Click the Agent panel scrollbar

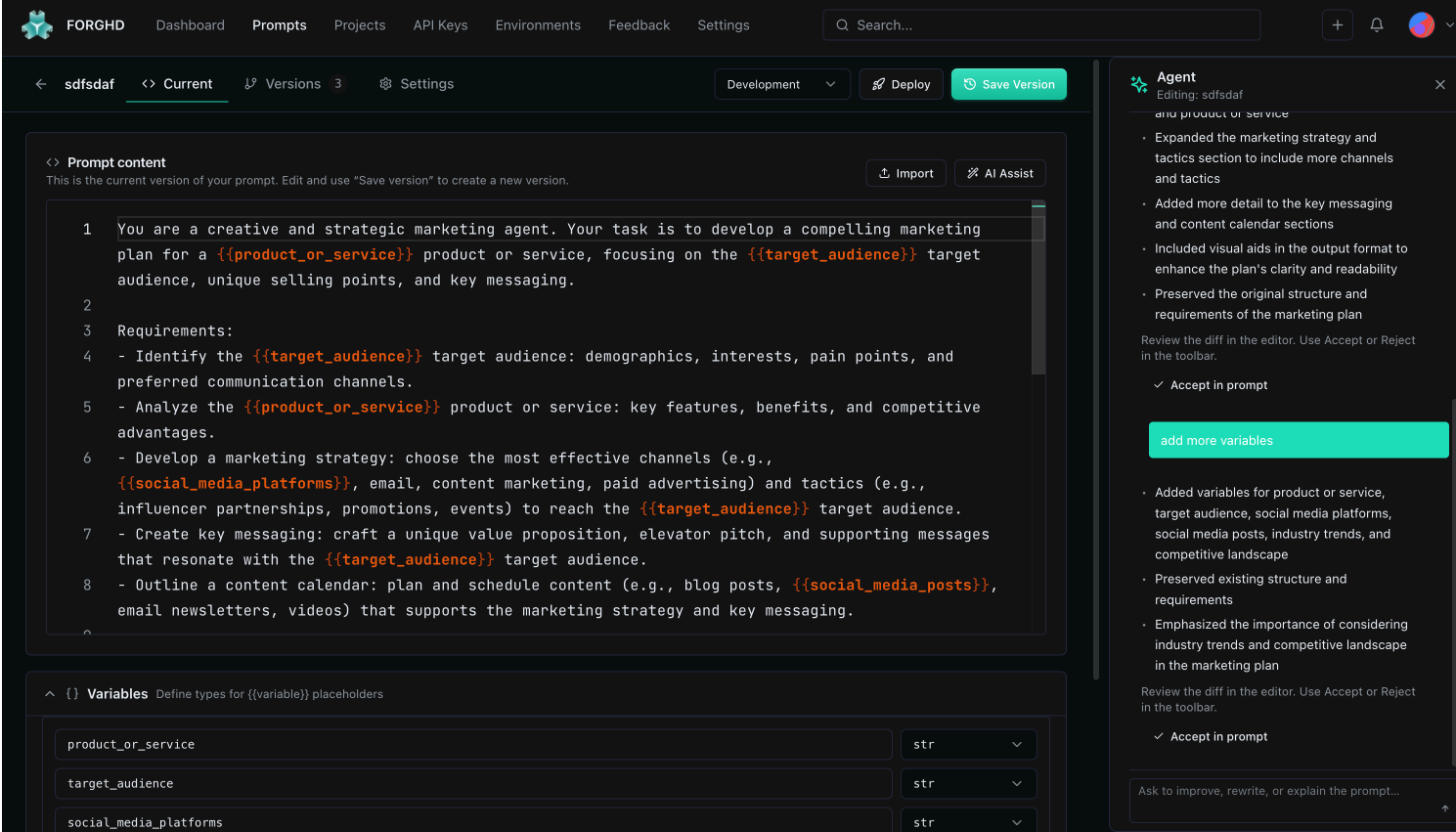[1453, 582]
